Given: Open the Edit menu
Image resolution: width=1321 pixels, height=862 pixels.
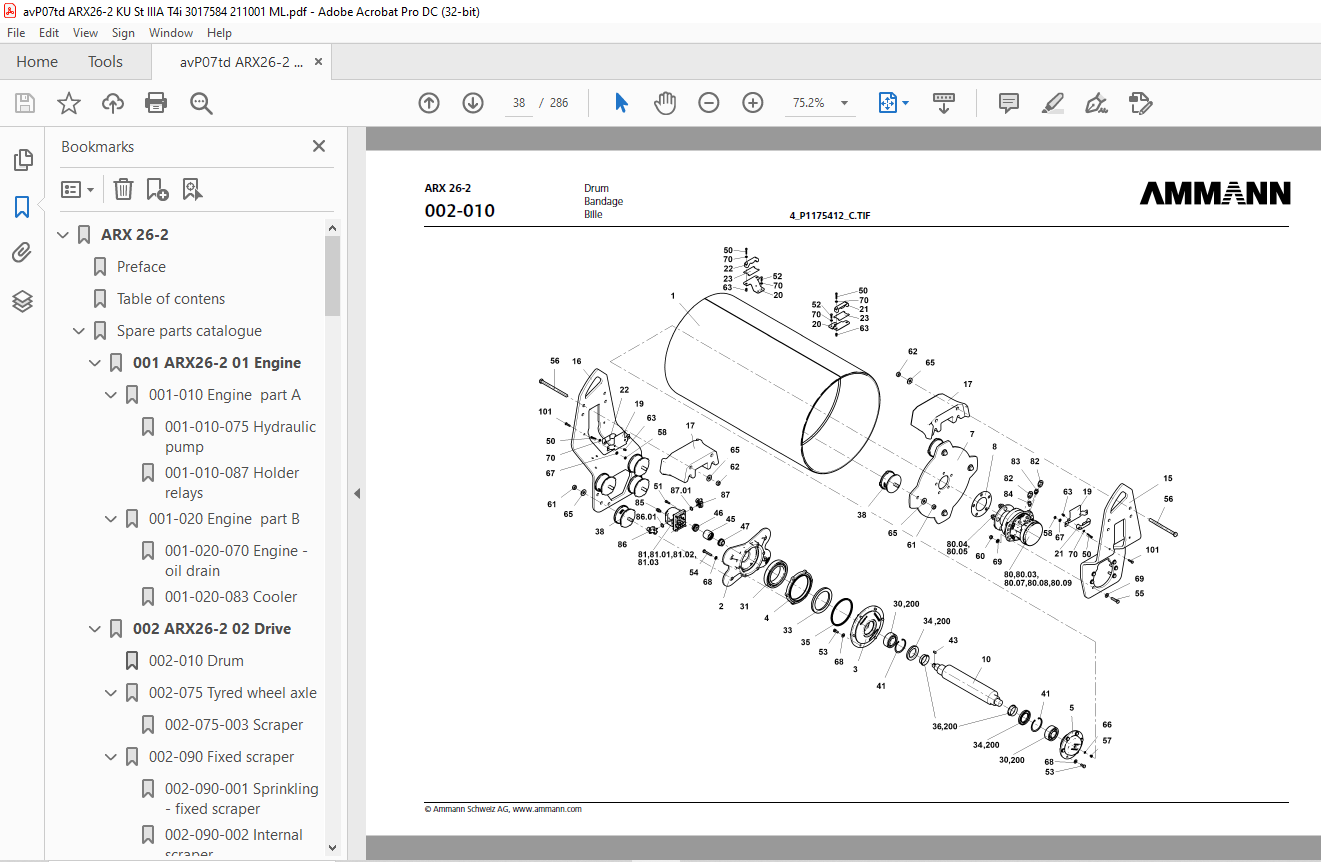Looking at the screenshot, I should (x=49, y=33).
